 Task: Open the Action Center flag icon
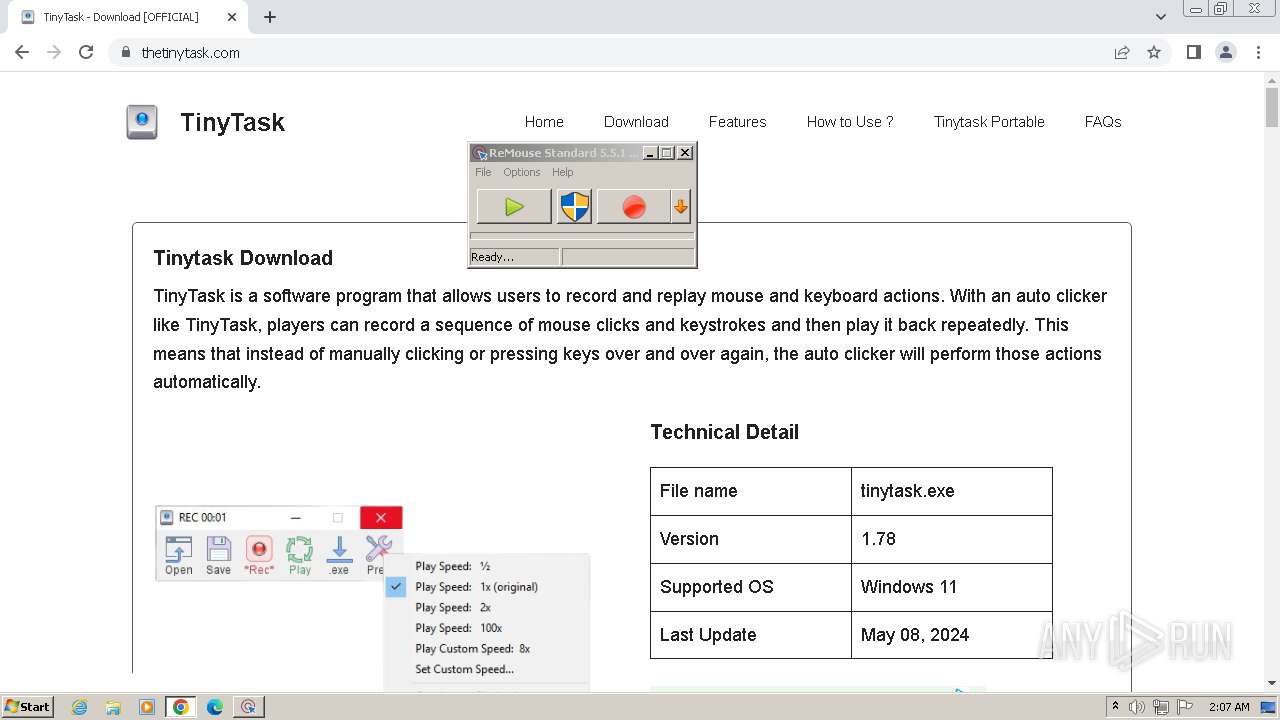tap(1185, 707)
